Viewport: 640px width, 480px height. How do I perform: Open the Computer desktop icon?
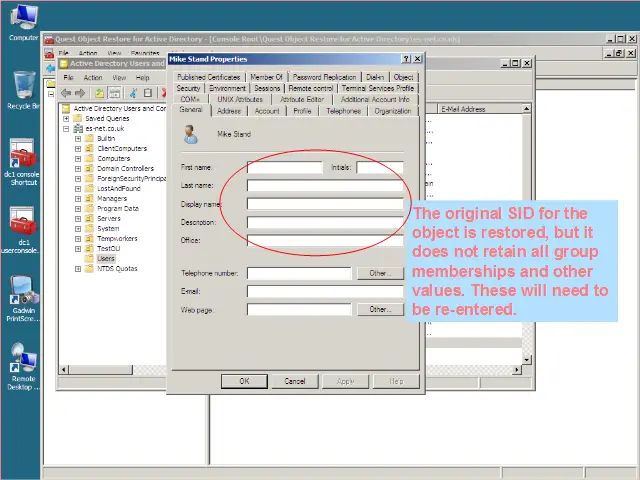[x=23, y=18]
